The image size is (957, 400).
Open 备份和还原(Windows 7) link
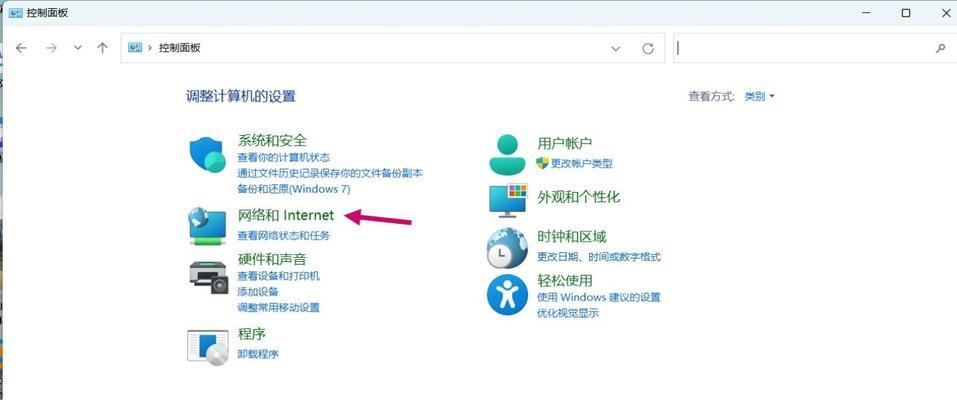[294, 189]
